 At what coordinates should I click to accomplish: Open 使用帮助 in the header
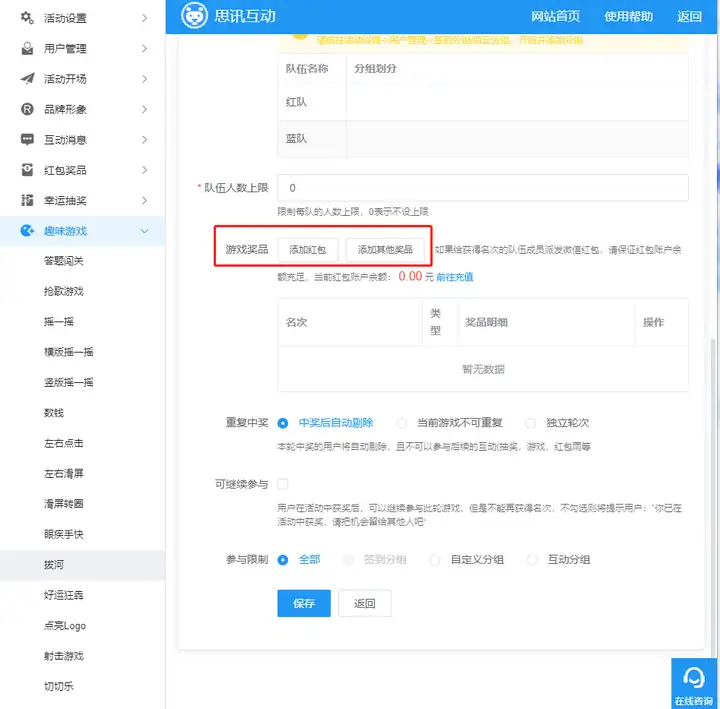tap(628, 17)
